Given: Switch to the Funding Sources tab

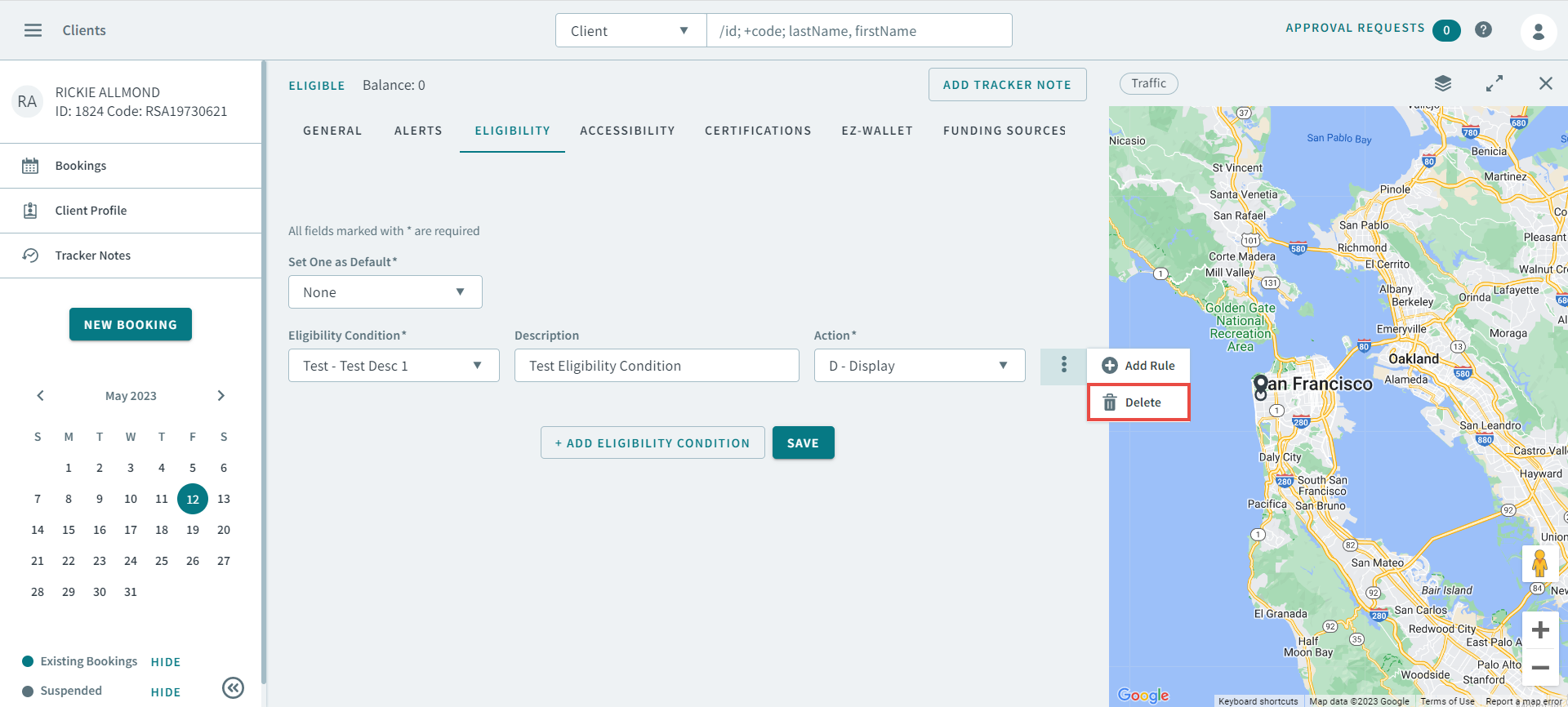Looking at the screenshot, I should point(1004,131).
